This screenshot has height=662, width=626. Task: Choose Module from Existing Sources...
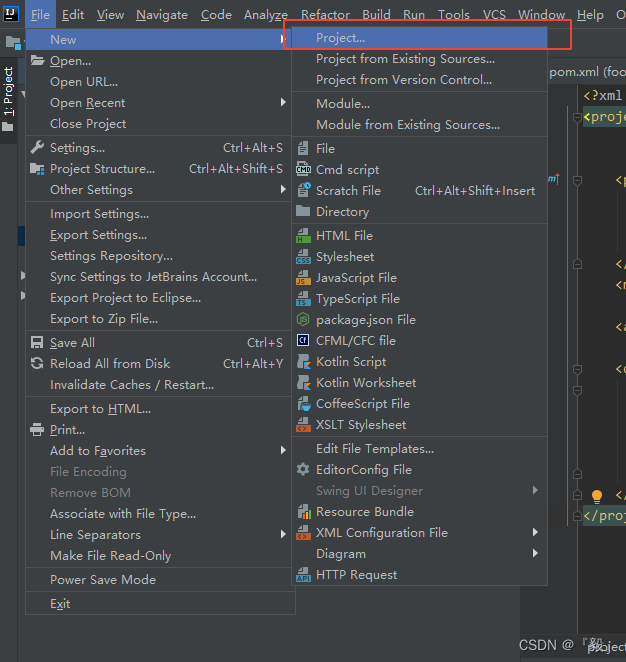pyautogui.click(x=420, y=125)
